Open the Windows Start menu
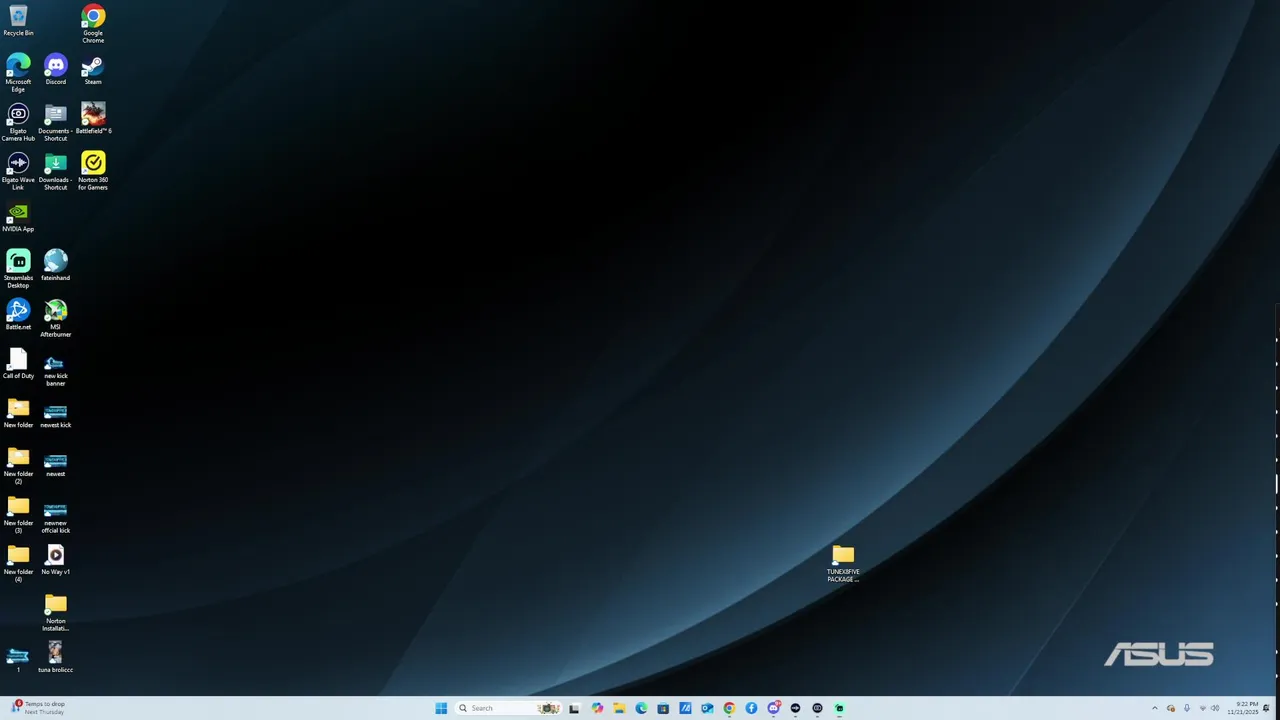Screen dimensions: 1280x720 (x=441, y=708)
